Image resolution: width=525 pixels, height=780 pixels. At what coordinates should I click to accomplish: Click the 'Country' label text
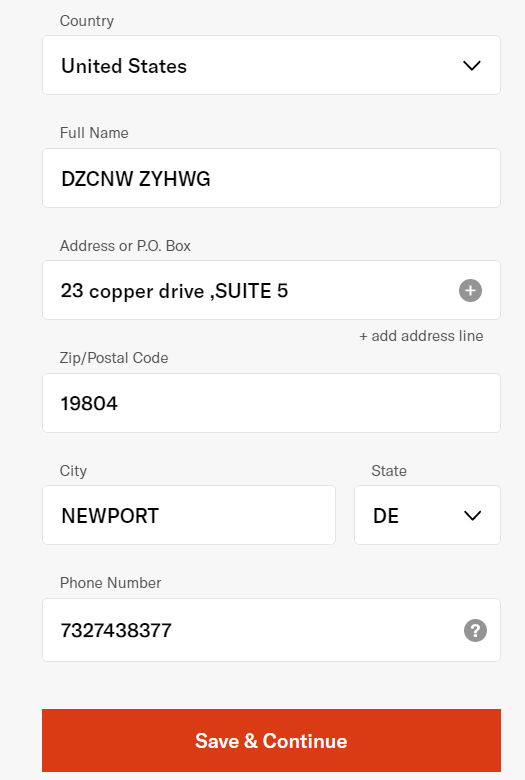point(87,21)
